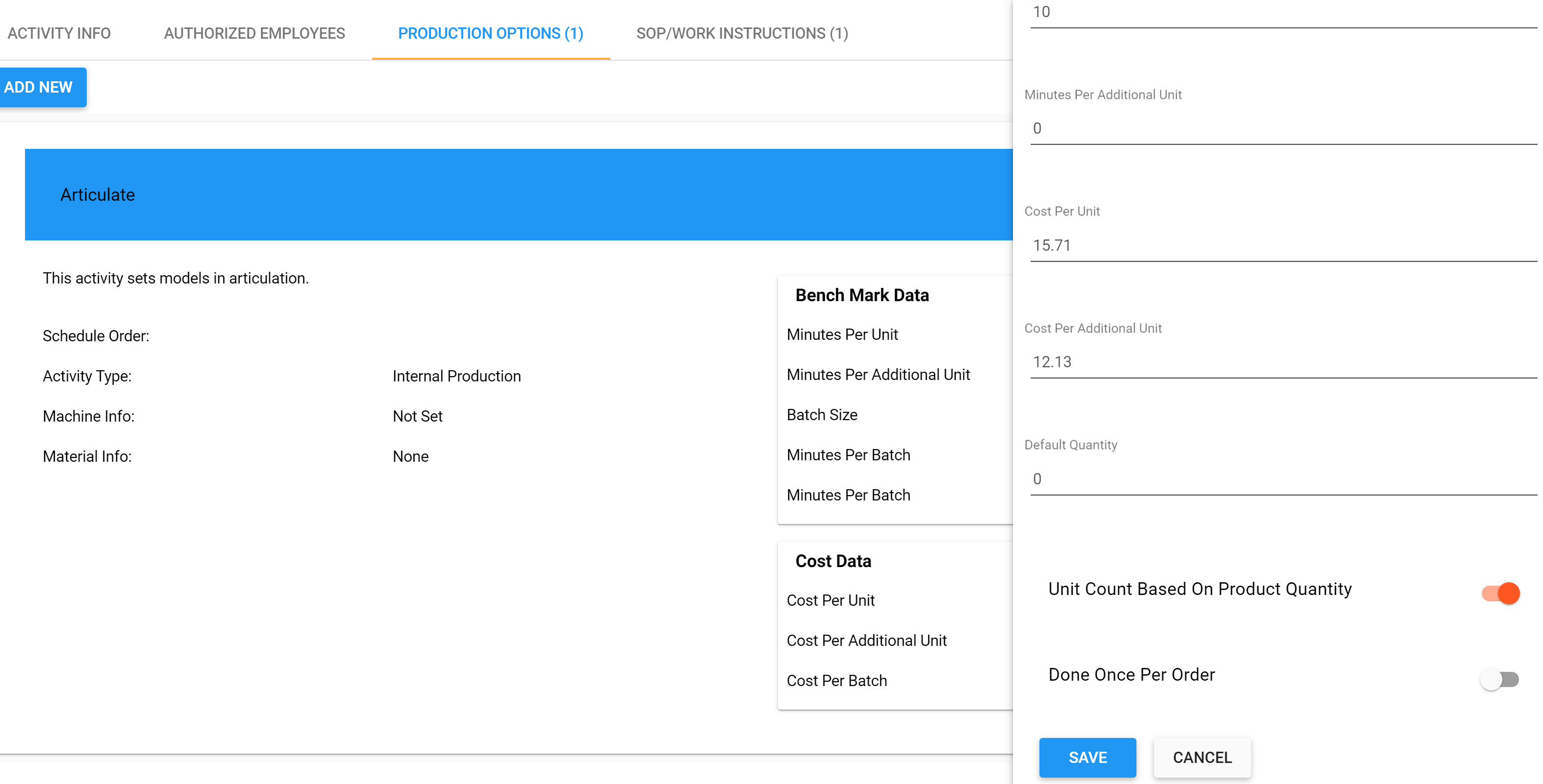Disable Unit Count Based On Product Quantity
The height and width of the screenshot is (784, 1543).
(x=1500, y=593)
